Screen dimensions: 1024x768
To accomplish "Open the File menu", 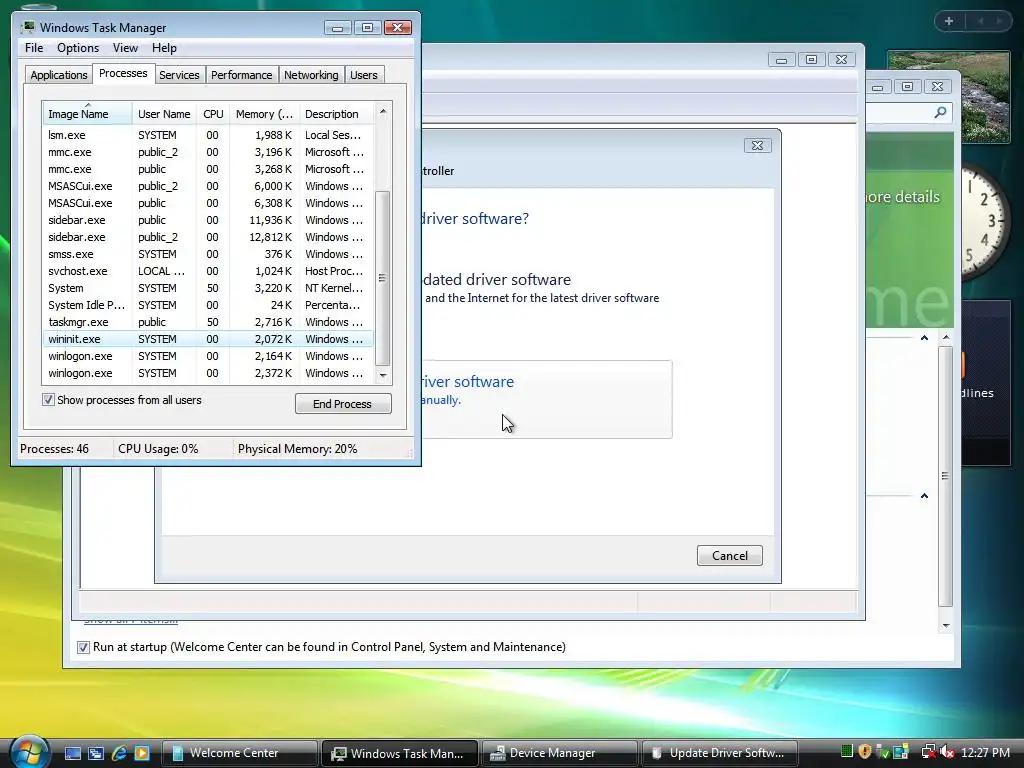I will click(34, 48).
